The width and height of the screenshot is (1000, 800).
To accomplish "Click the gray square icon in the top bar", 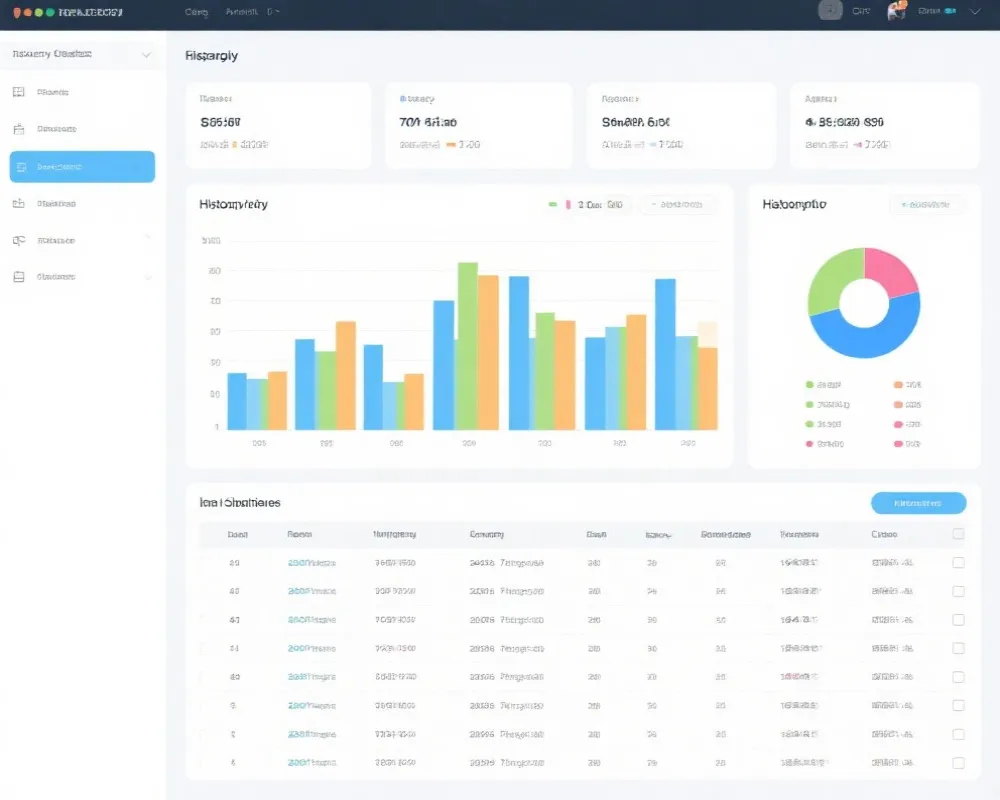I will coord(830,11).
